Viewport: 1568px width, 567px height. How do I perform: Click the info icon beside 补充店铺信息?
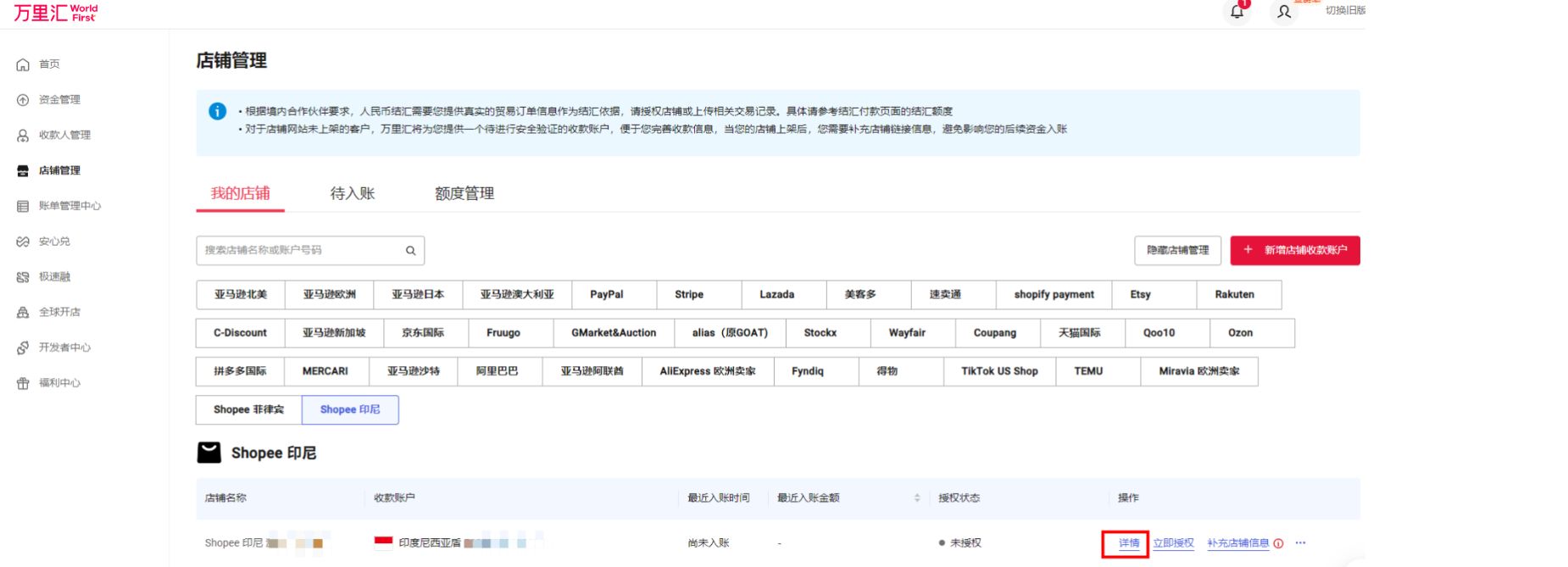pos(1278,543)
